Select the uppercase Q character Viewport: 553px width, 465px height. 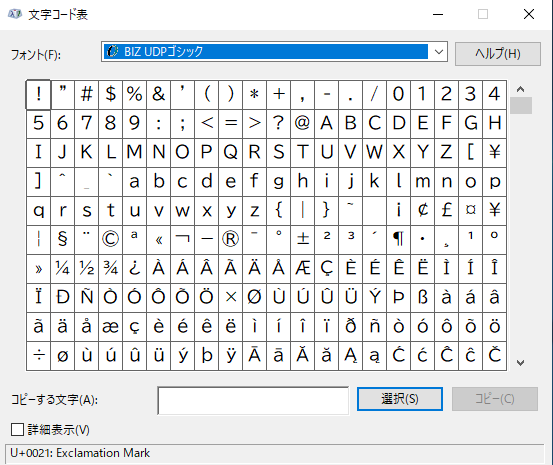tap(231, 153)
